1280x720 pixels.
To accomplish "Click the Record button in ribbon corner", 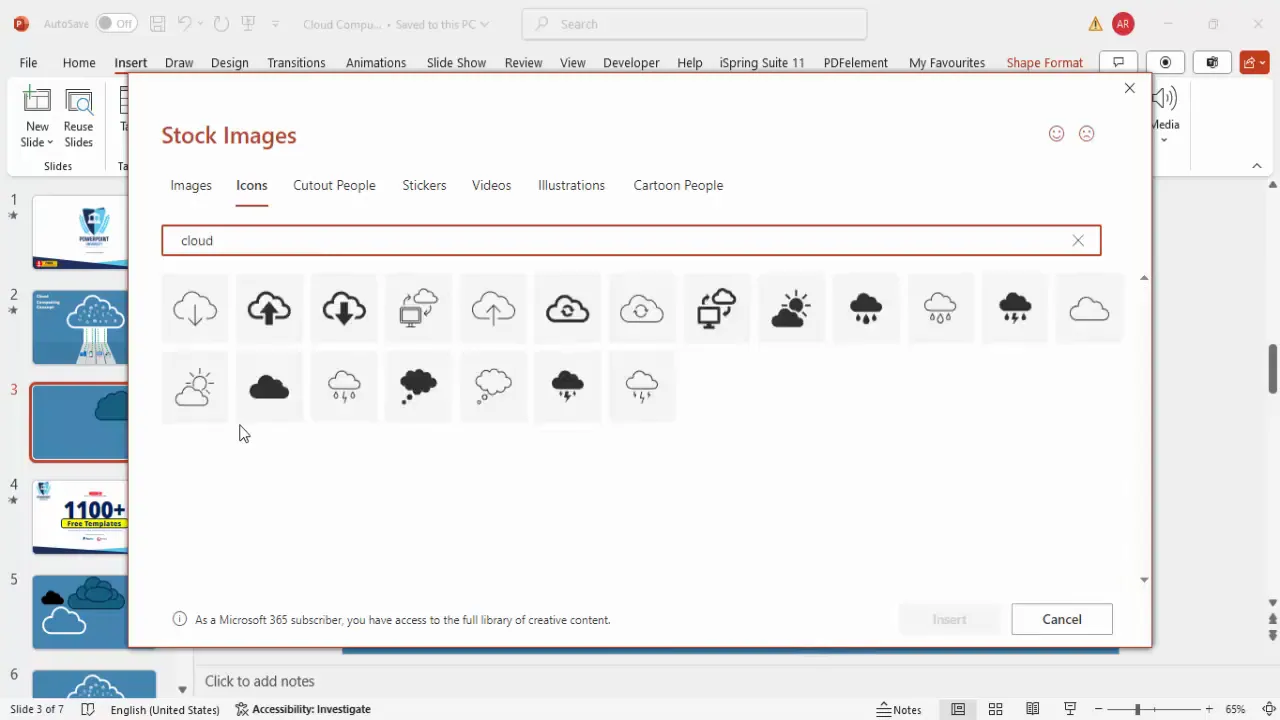I will (x=1165, y=62).
